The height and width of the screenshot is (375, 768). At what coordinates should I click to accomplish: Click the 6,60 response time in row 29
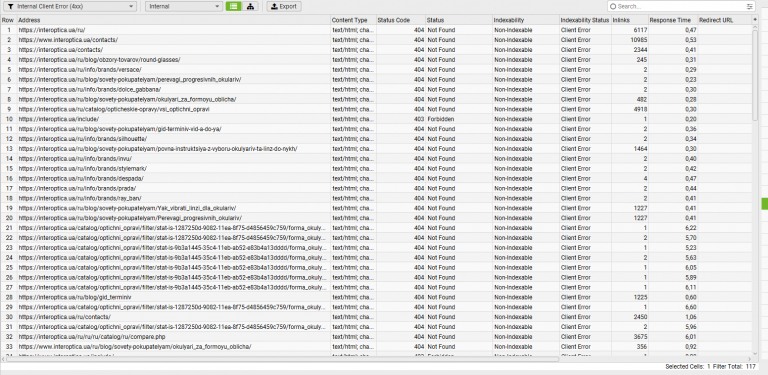[691, 307]
